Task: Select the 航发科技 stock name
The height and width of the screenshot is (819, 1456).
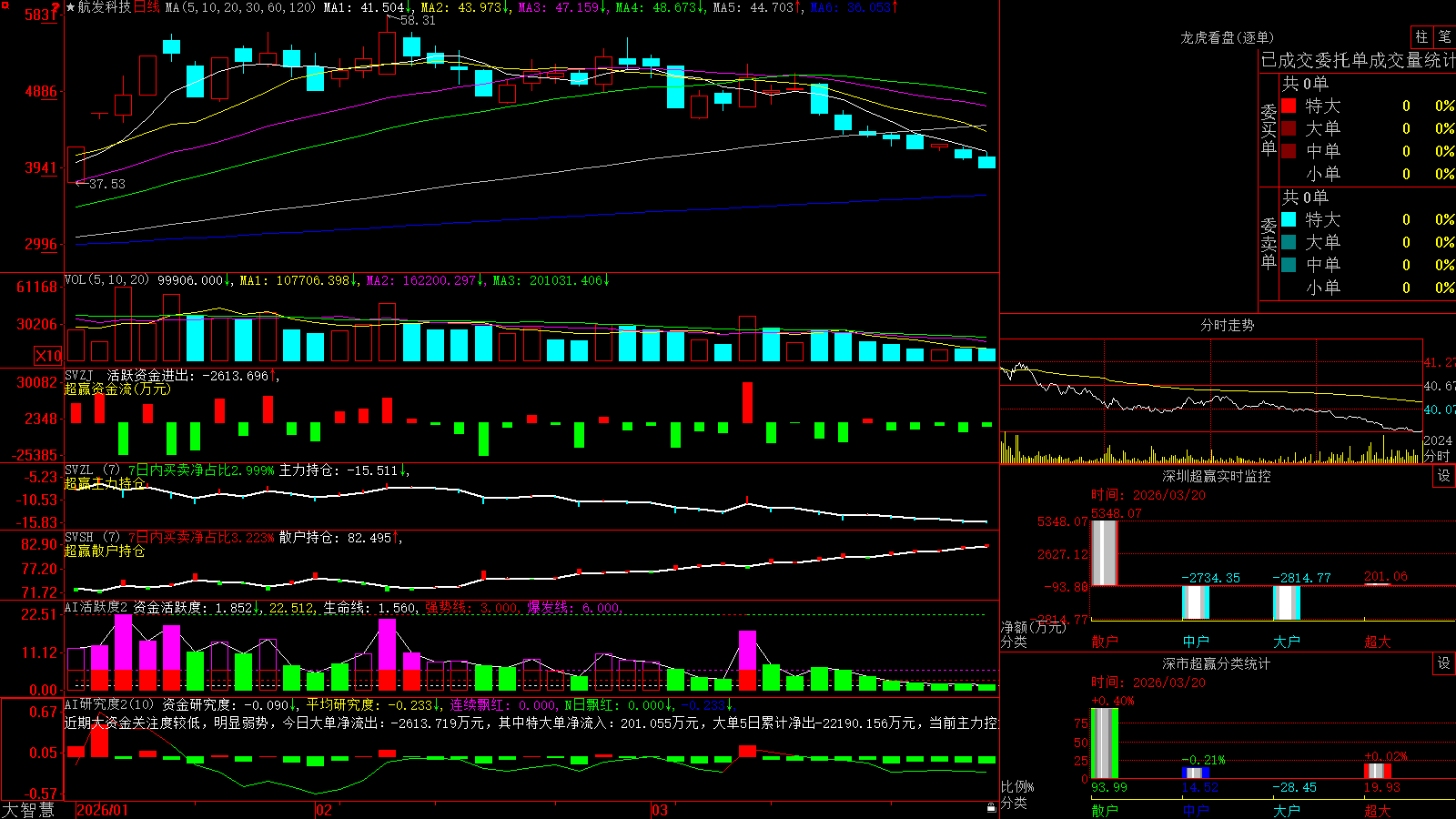Action: coord(104,7)
